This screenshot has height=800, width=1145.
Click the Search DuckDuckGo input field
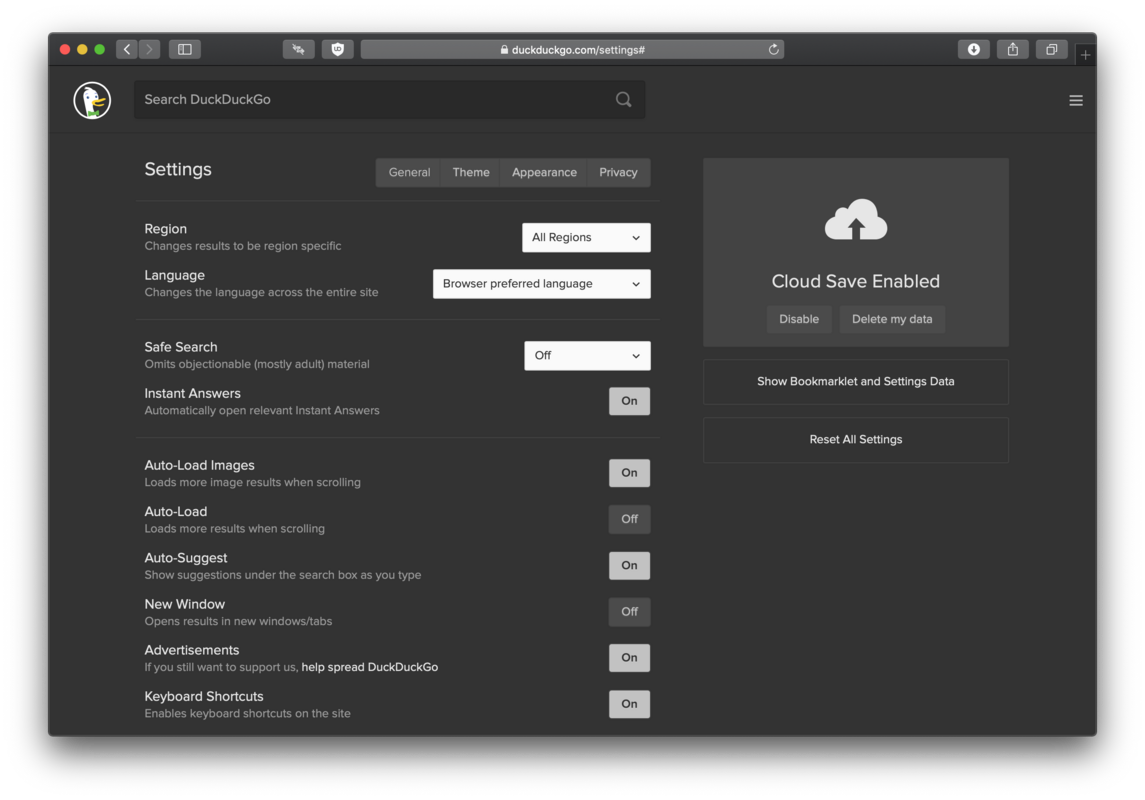point(389,99)
